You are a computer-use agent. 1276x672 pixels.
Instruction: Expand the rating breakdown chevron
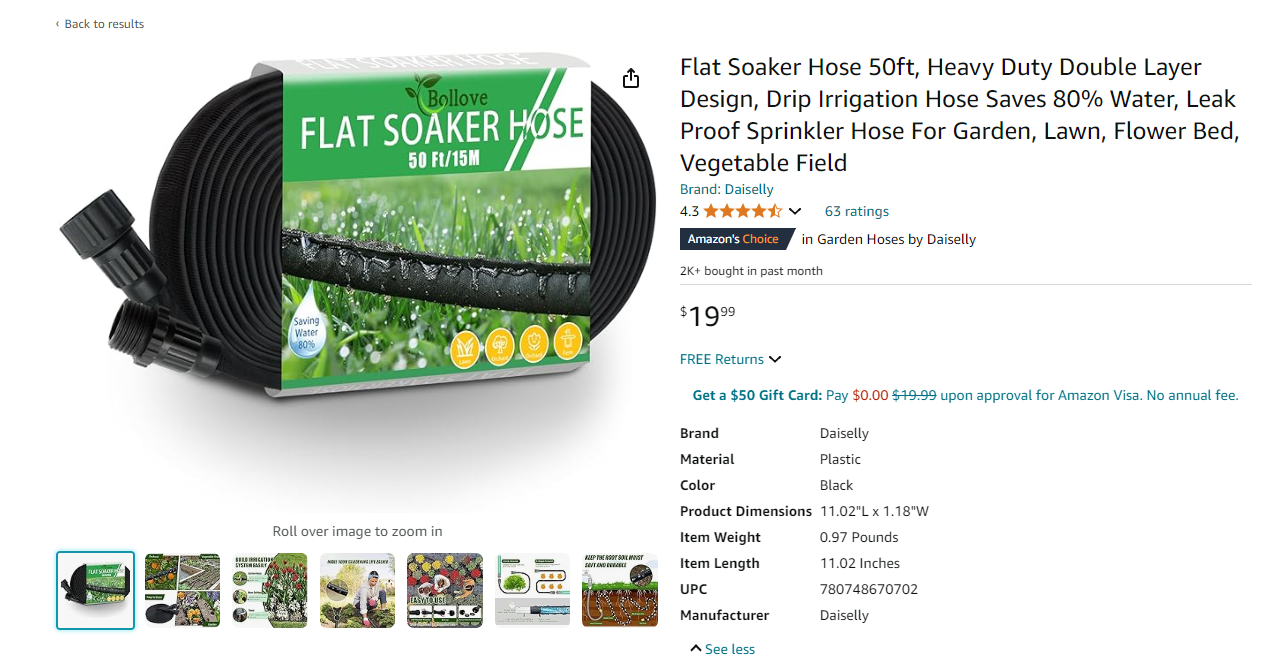coord(795,211)
